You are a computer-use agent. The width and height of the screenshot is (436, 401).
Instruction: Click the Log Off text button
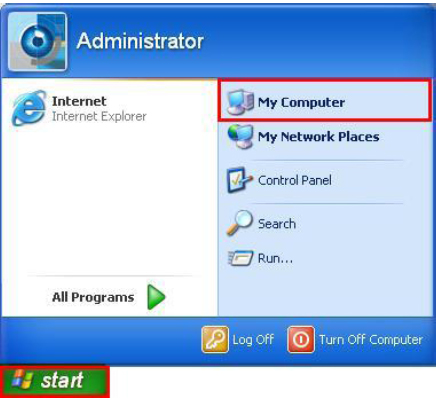point(253,340)
